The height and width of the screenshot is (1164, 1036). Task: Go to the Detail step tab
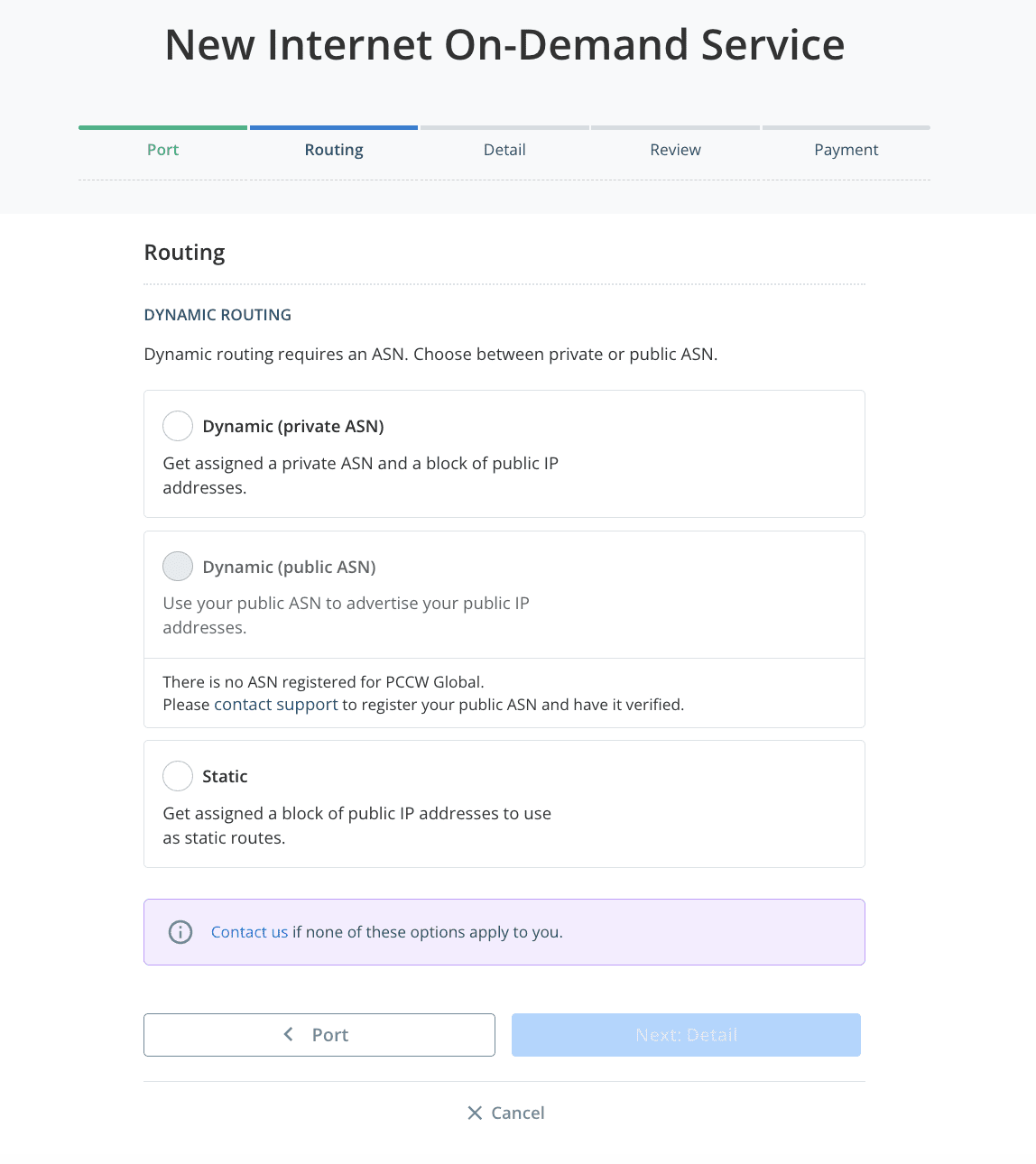coord(504,150)
